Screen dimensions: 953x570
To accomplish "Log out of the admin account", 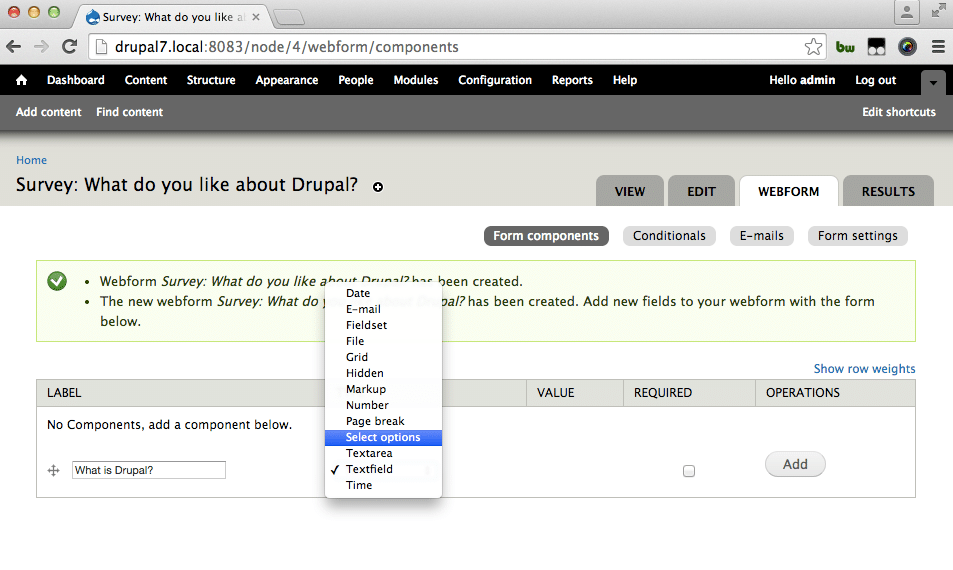I will [x=876, y=80].
